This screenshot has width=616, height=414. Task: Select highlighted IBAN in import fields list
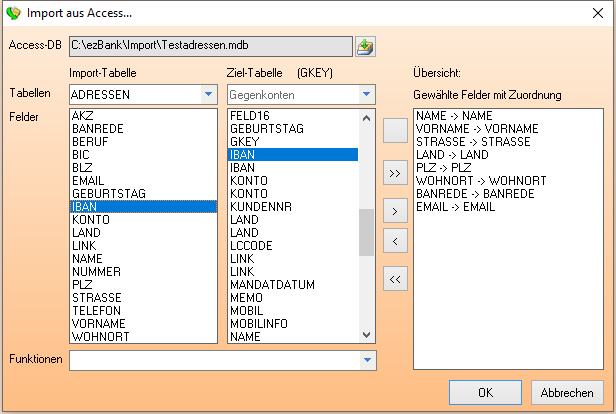click(143, 207)
